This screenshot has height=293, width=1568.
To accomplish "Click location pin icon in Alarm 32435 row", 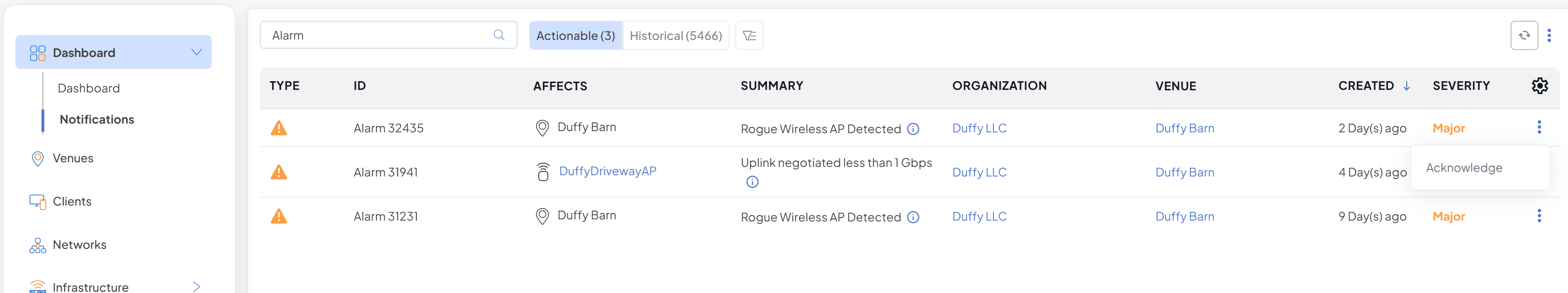I will coord(542,128).
